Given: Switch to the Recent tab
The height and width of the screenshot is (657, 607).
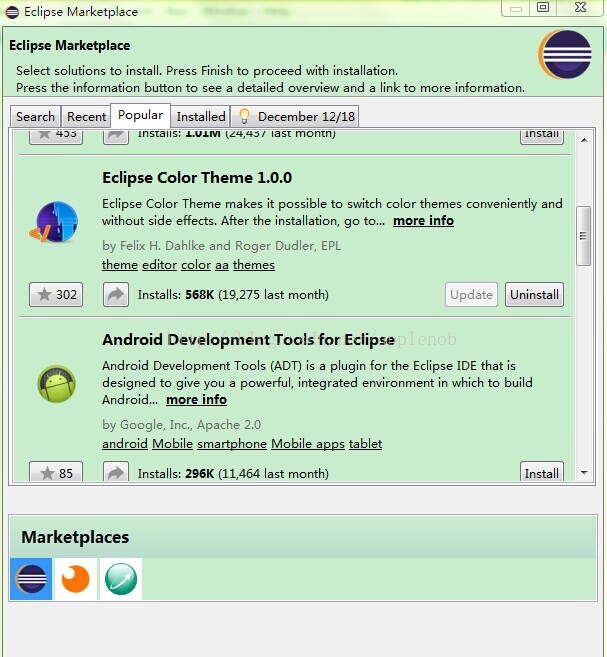Looking at the screenshot, I should (x=86, y=116).
